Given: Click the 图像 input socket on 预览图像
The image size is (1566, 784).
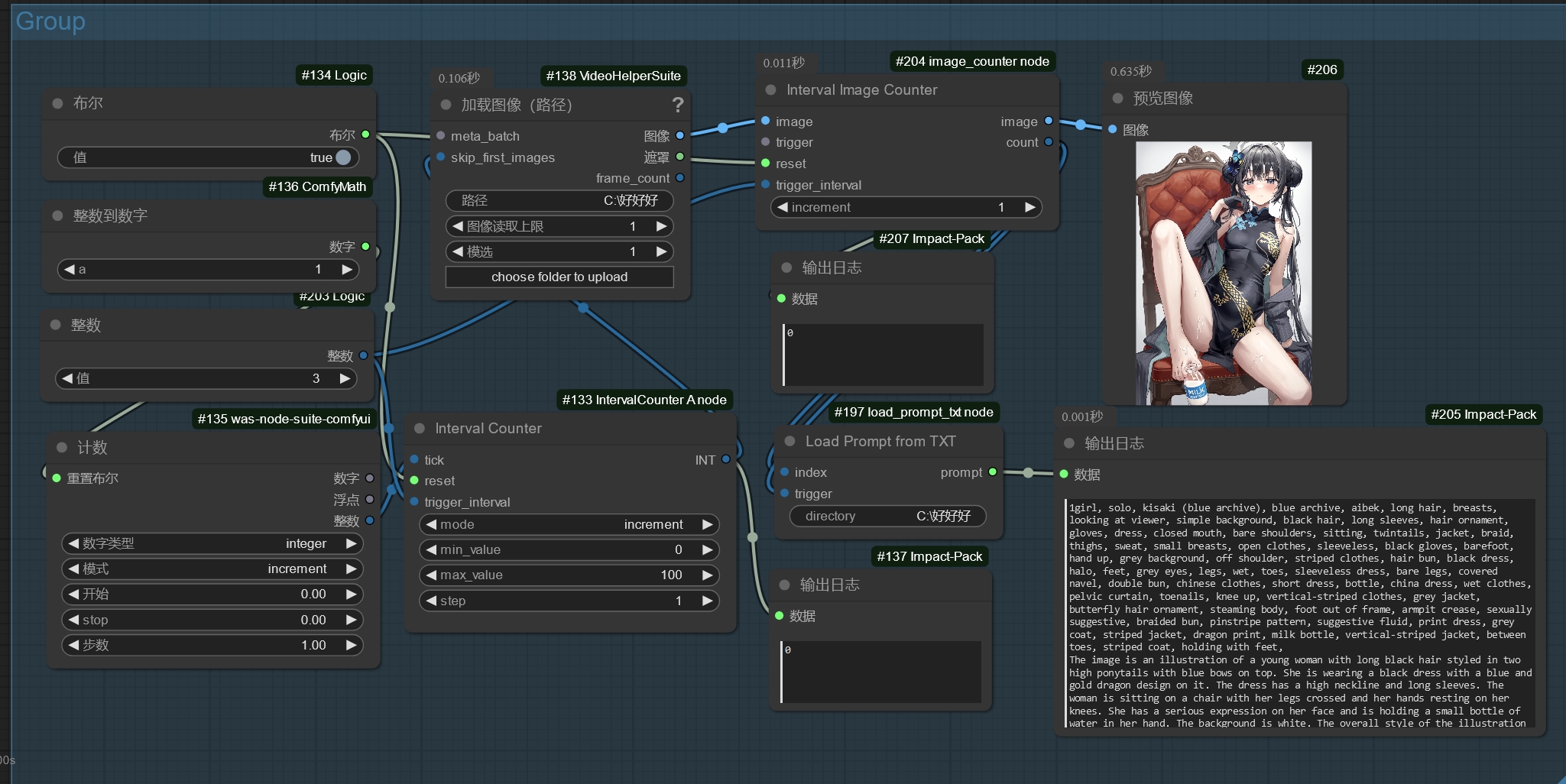Looking at the screenshot, I should tap(1112, 129).
